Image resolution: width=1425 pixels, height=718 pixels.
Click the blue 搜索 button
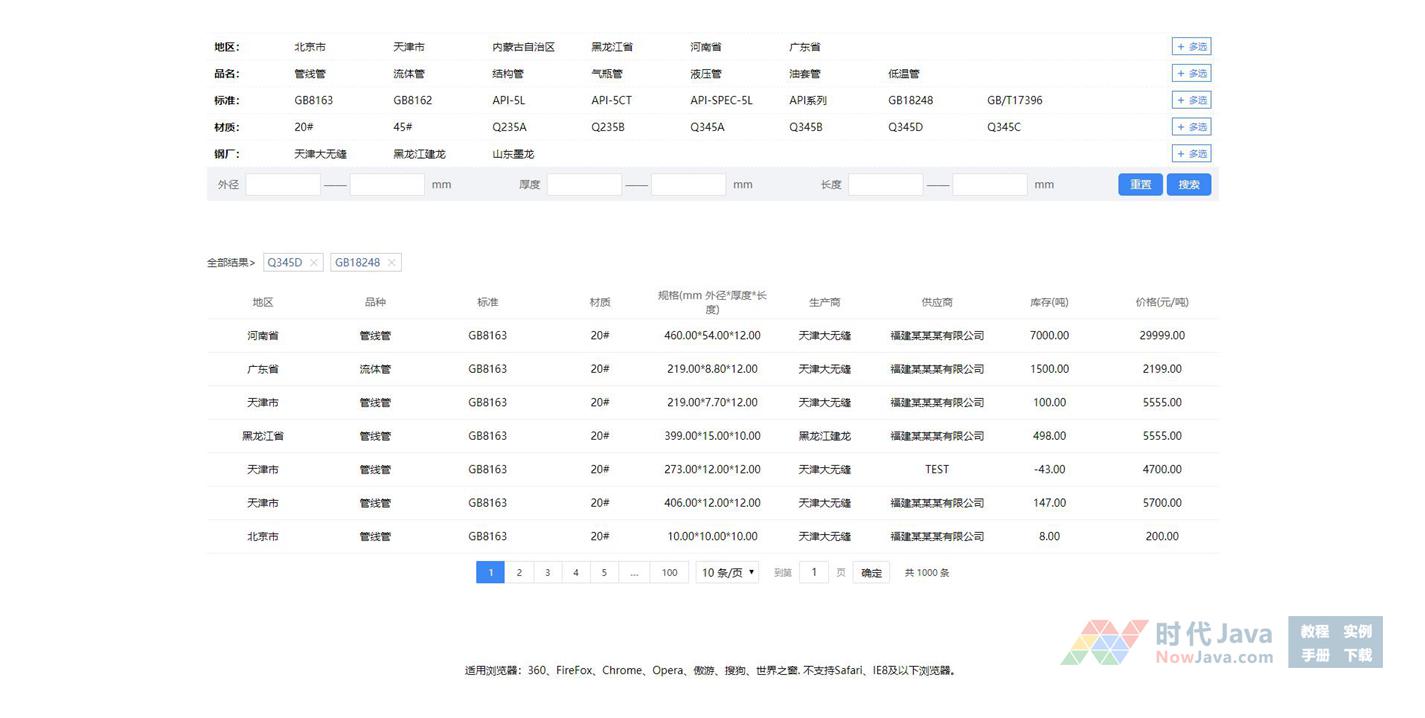point(1188,185)
